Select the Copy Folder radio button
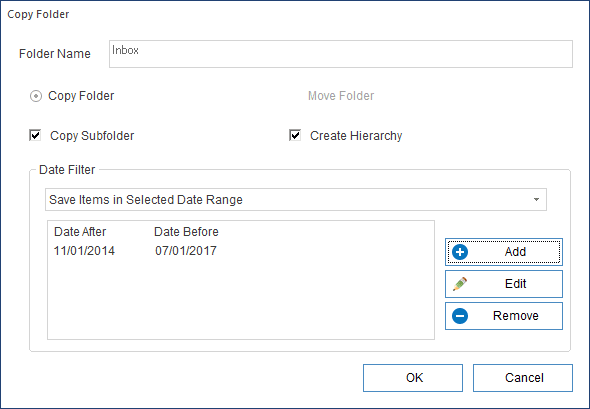This screenshot has height=409, width=590. [x=36, y=96]
